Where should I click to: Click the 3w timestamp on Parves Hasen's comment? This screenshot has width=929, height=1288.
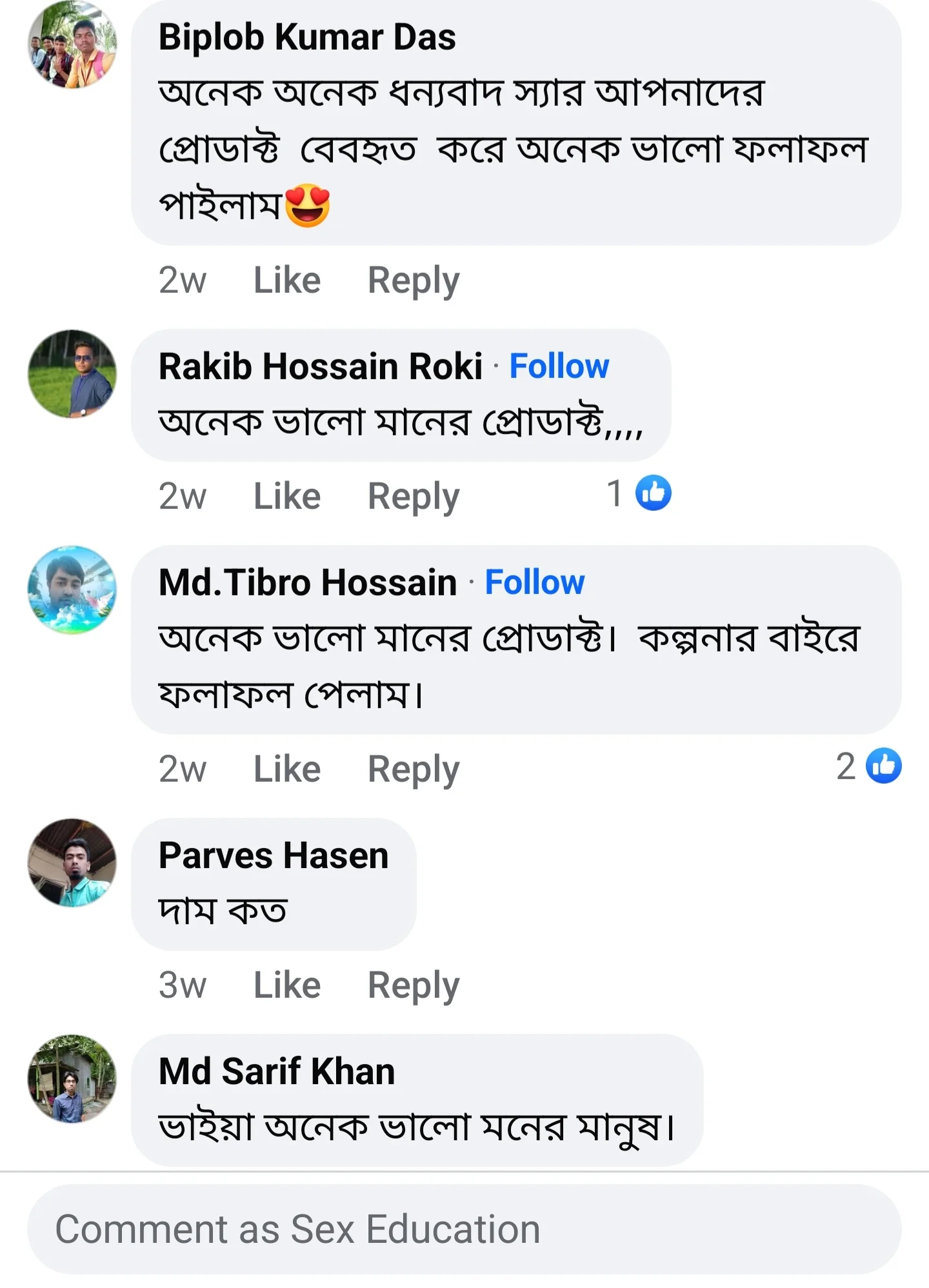pos(183,984)
